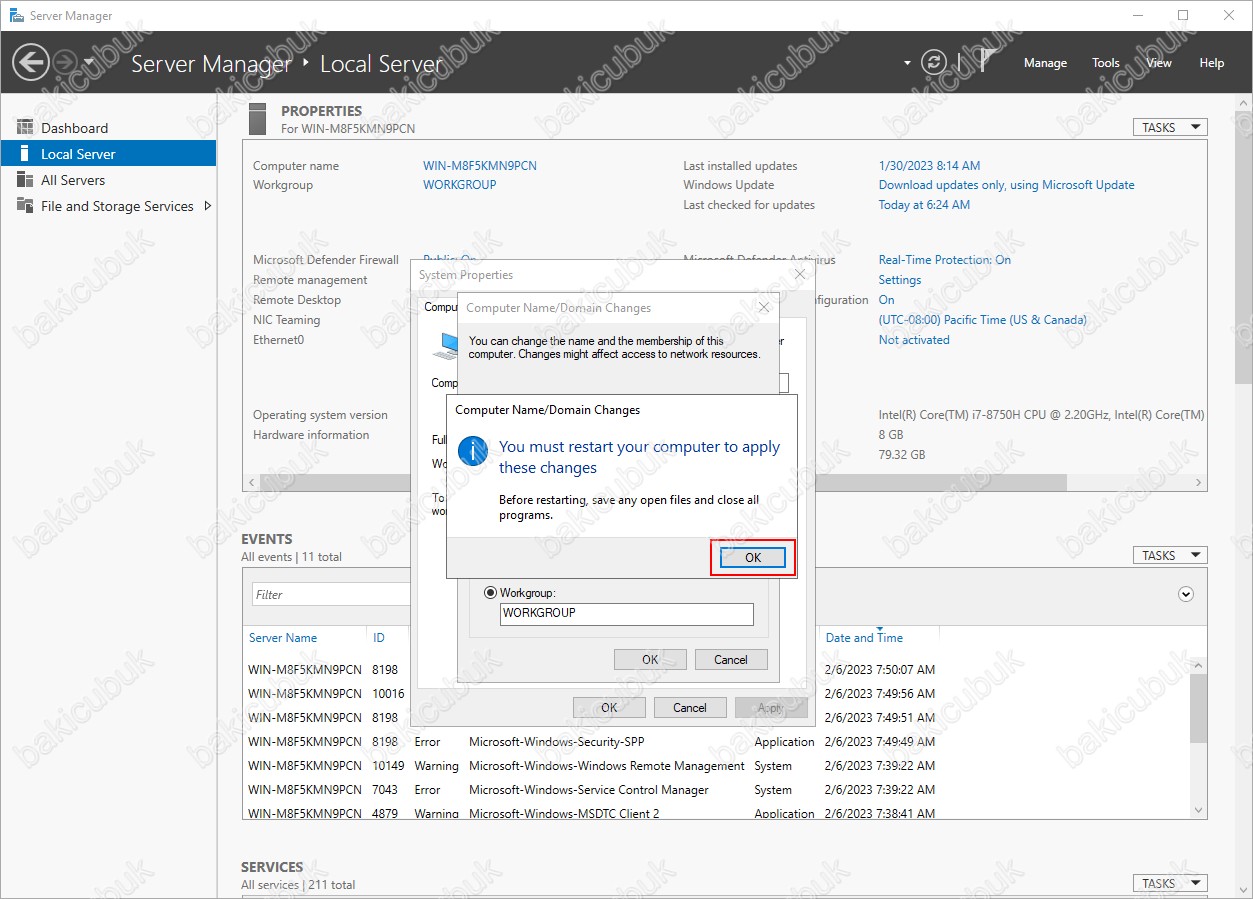Click the Download updates only Windows Update link
1253x899 pixels.
point(1006,185)
